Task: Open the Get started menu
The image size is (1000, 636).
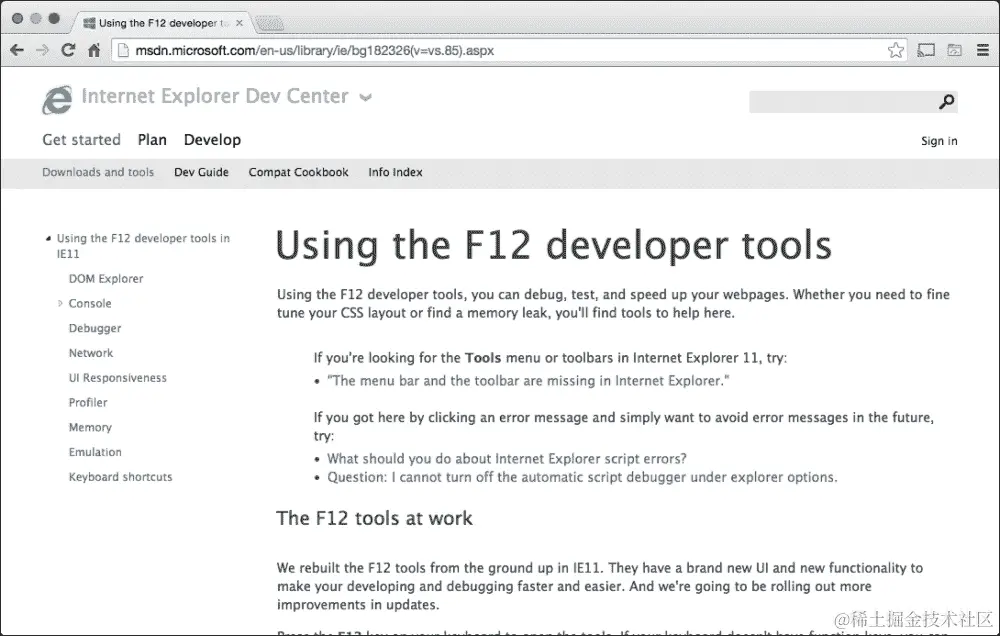Action: pyautogui.click(x=82, y=140)
